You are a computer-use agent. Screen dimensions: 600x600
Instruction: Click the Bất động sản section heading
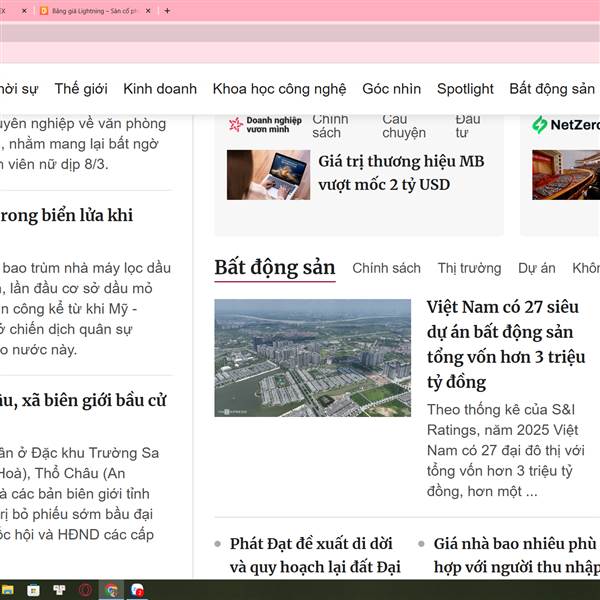pos(274,267)
